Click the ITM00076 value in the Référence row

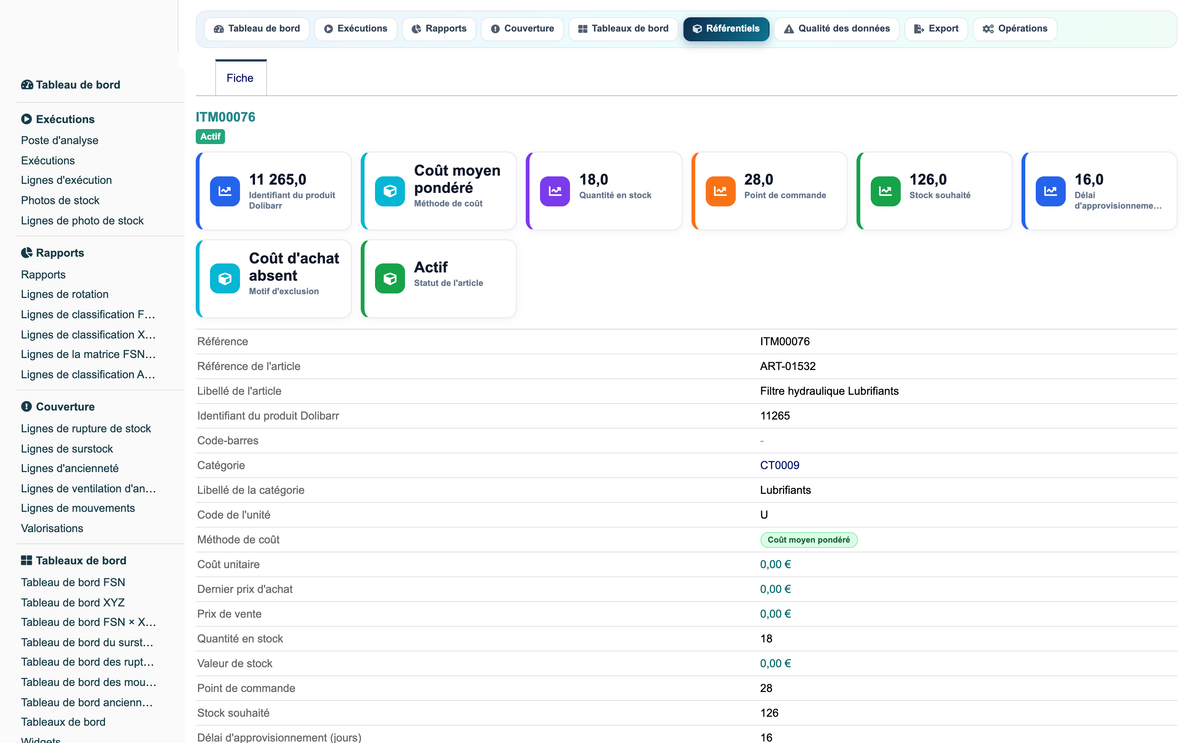click(x=785, y=342)
